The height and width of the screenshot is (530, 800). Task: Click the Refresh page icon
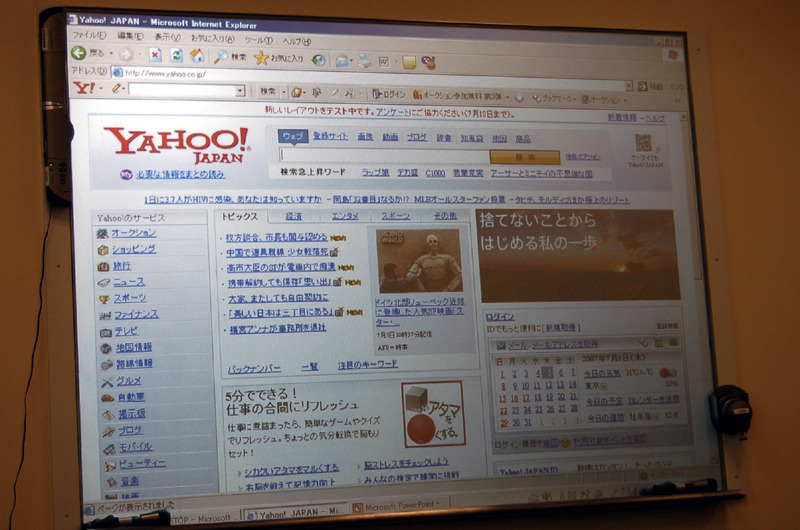pos(177,55)
